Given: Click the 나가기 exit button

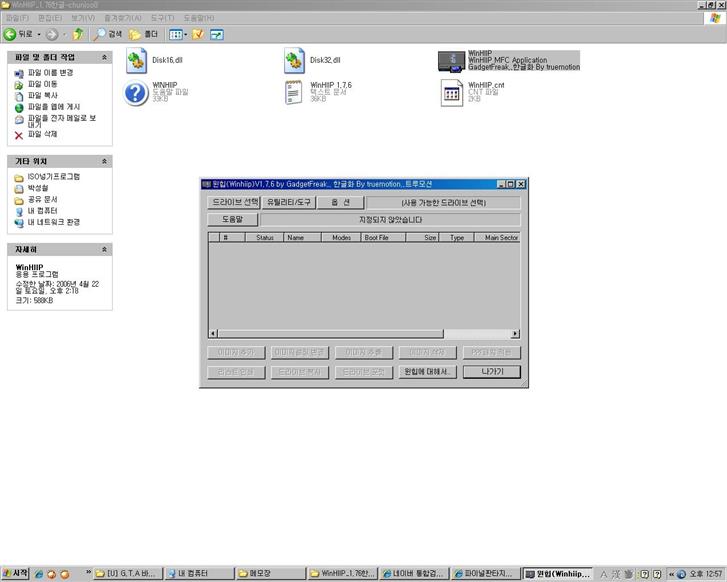Looking at the screenshot, I should coord(492,372).
